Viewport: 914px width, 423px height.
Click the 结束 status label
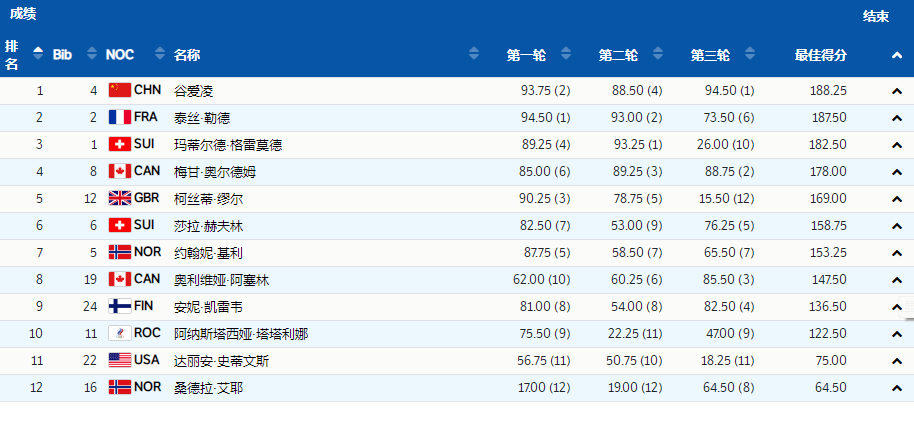tap(876, 16)
